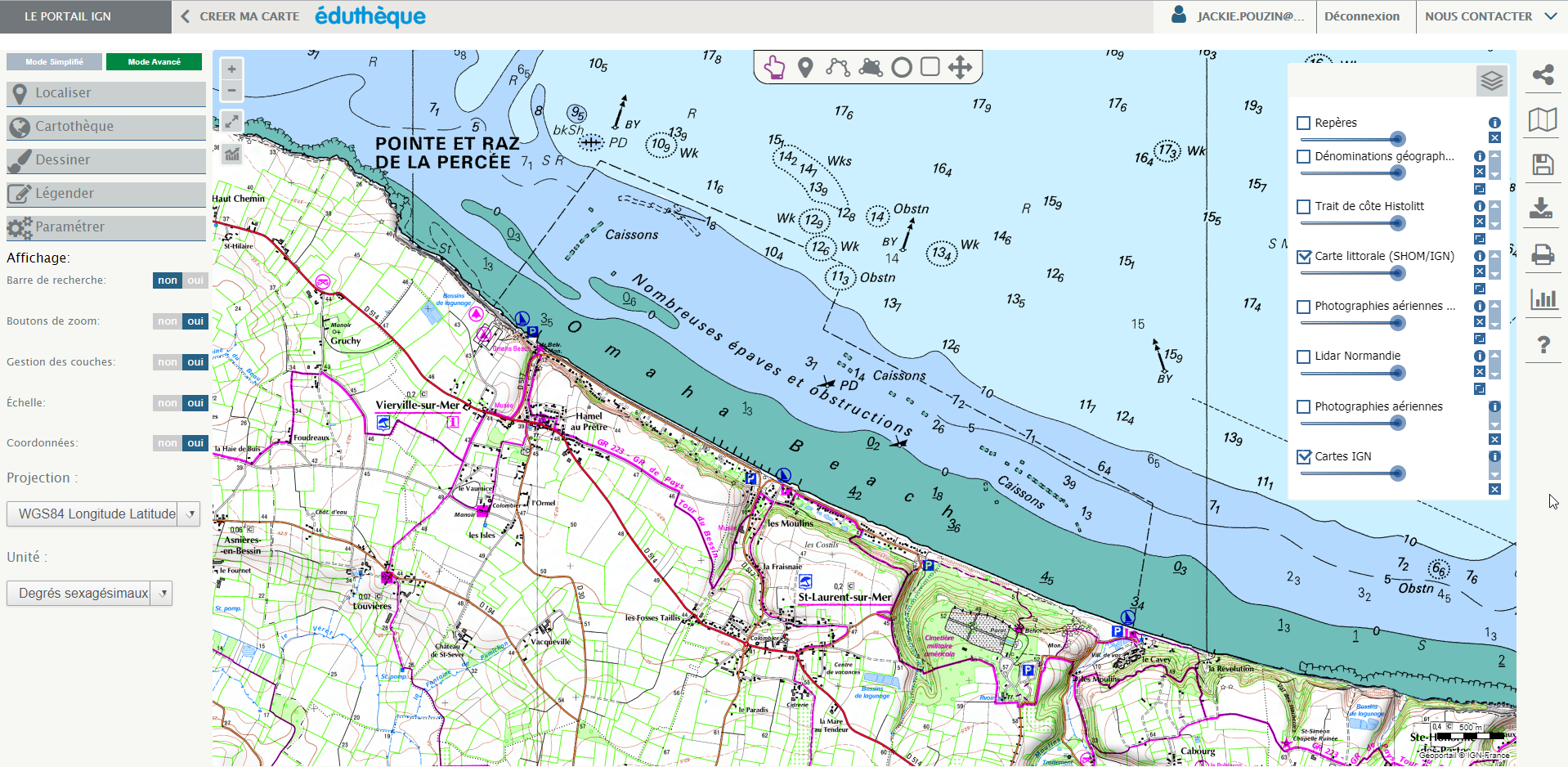
Task: Enable the Lidar Normandie layer checkbox
Action: coord(1303,357)
